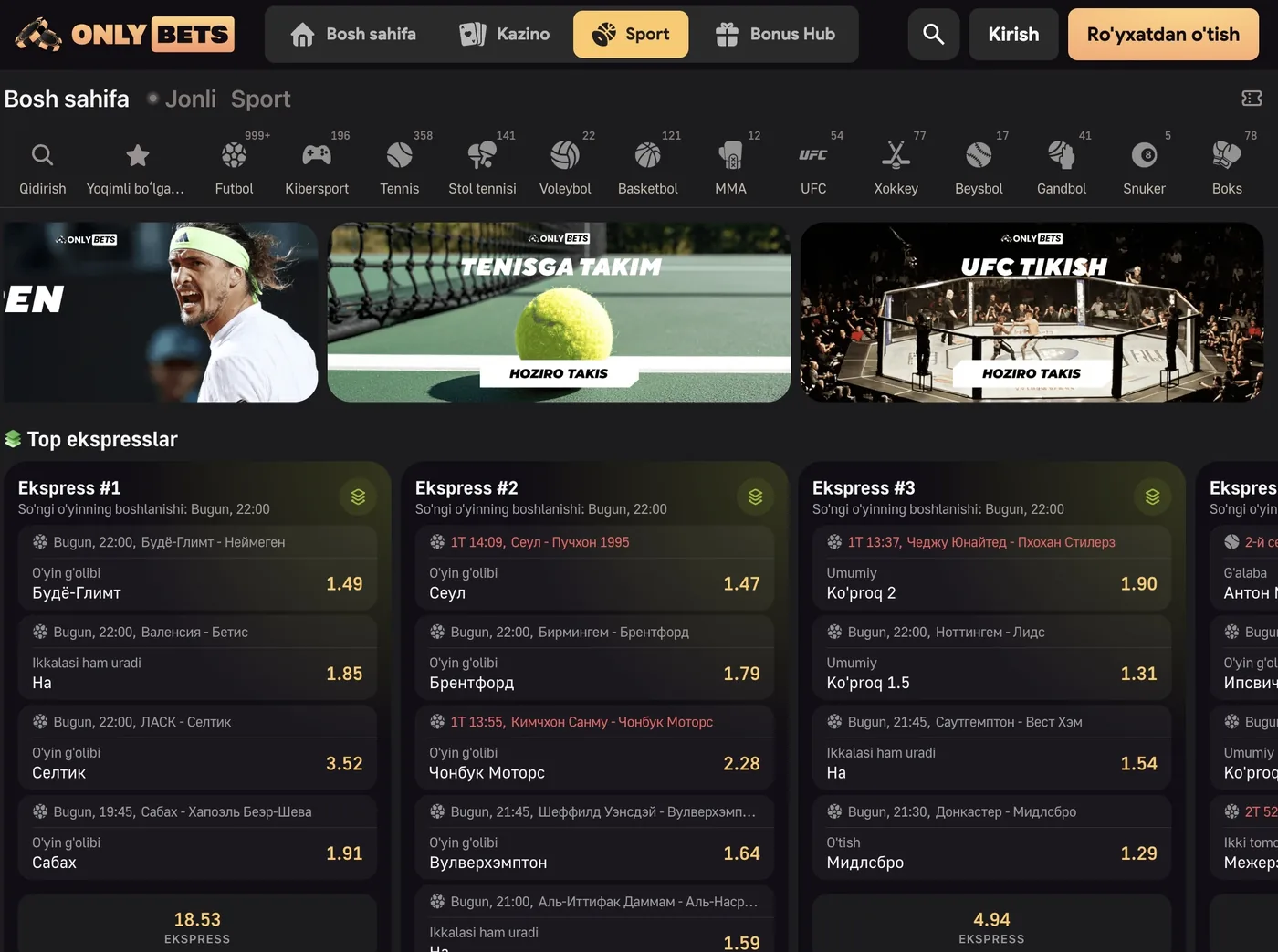Add Ekspress #3 to the bet slip

(x=1152, y=497)
